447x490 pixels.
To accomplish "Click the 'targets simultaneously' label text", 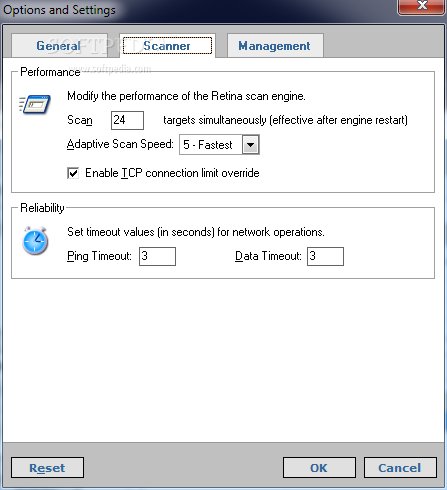I will [x=285, y=120].
